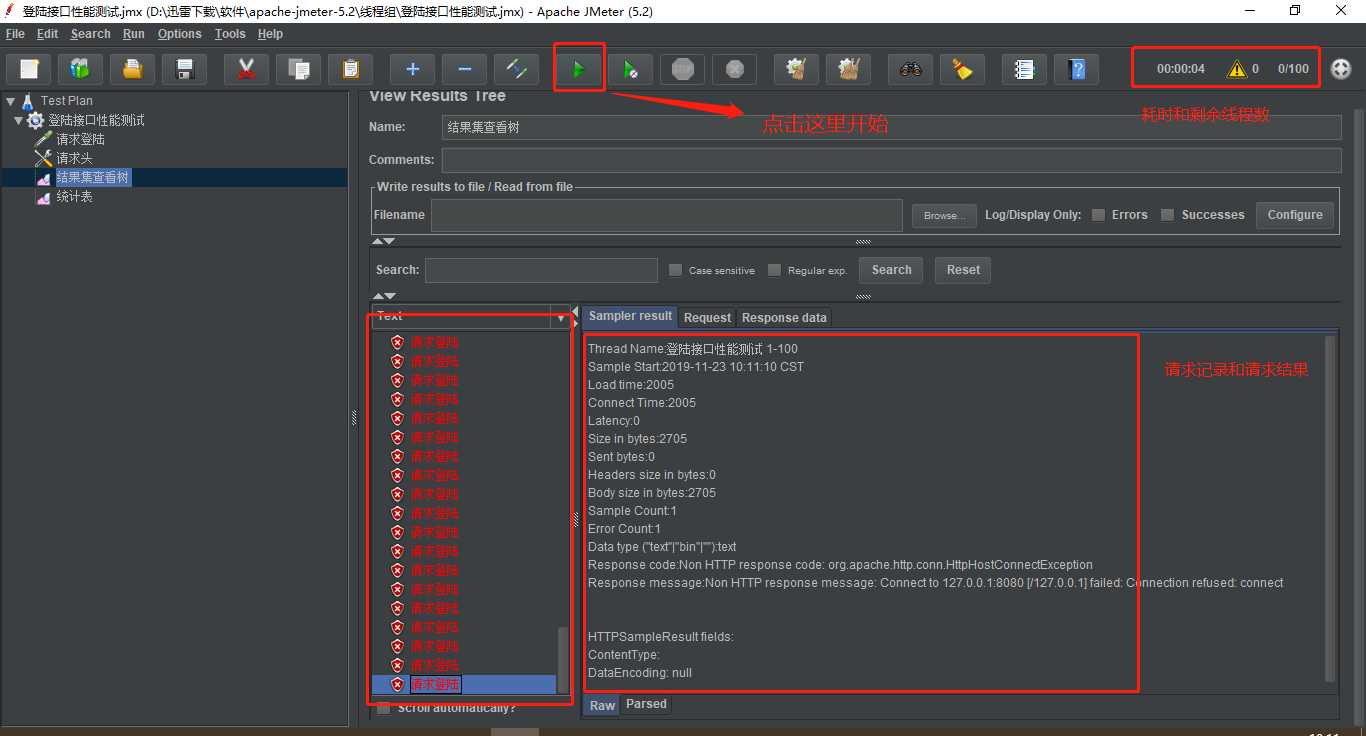
Task: Open the Help menu
Action: 270,34
